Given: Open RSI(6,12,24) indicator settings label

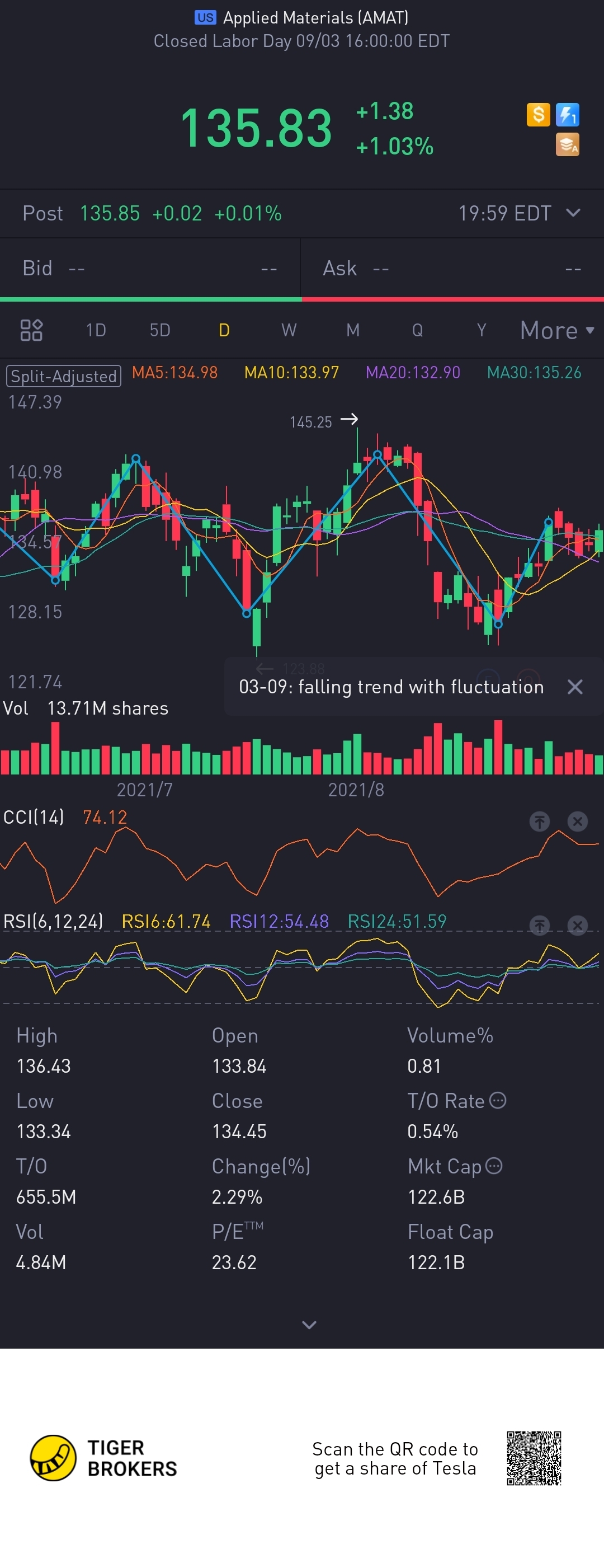Looking at the screenshot, I should [53, 921].
